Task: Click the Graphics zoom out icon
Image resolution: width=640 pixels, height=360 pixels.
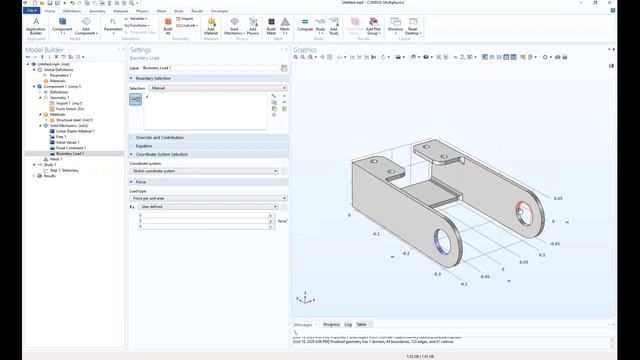Action: (303, 57)
